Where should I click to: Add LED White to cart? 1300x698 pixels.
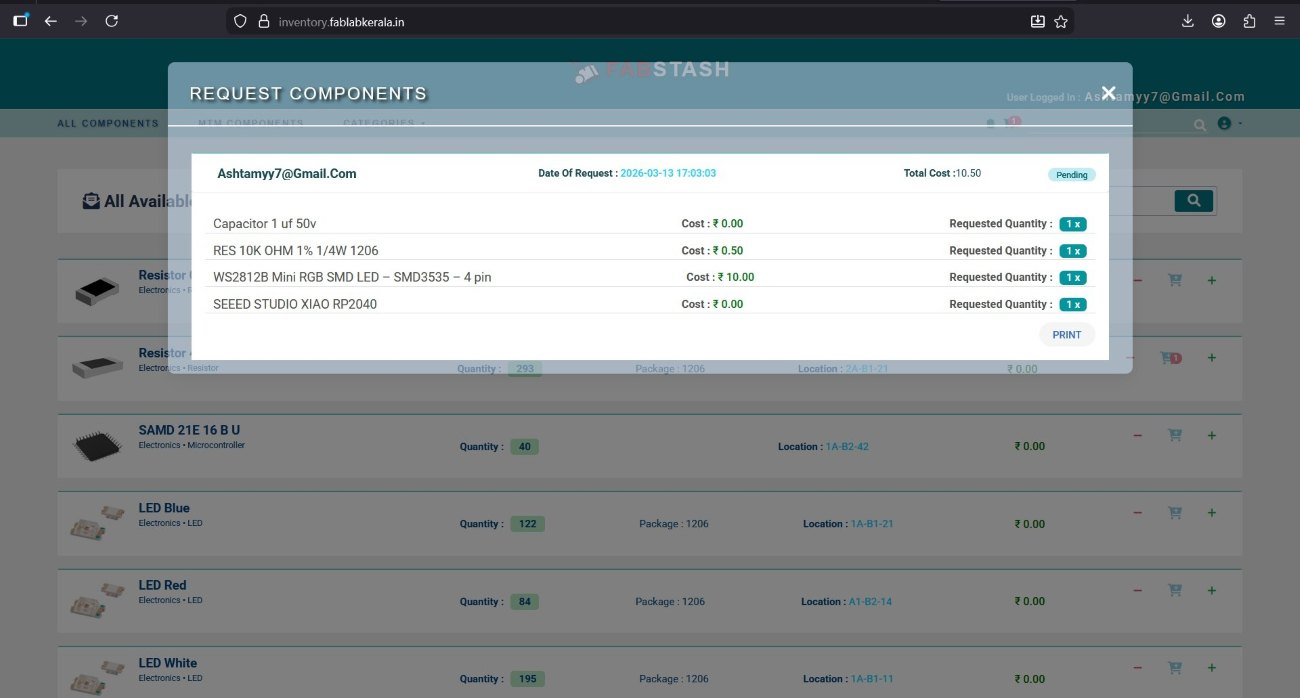pos(1175,667)
